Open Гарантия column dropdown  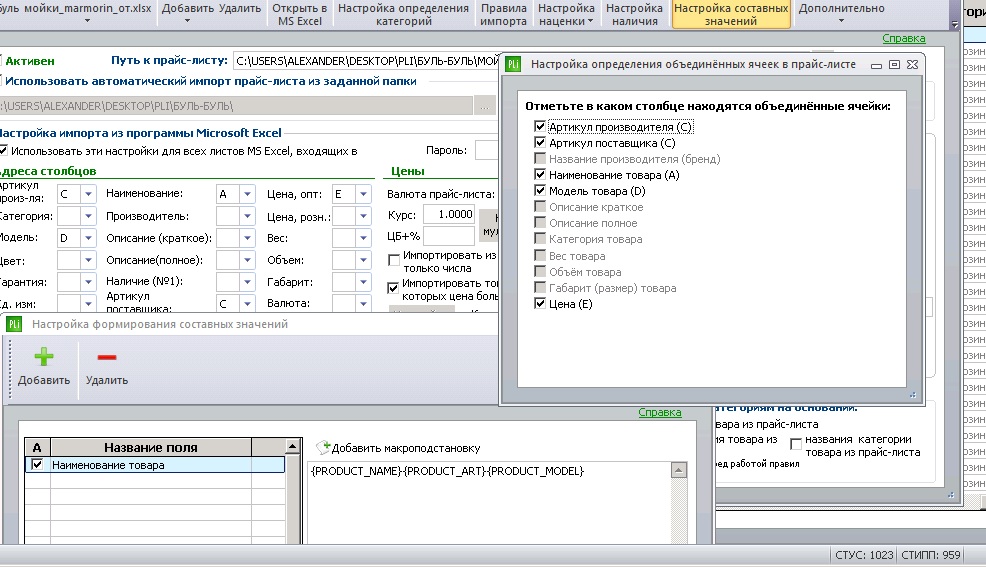pos(88,282)
